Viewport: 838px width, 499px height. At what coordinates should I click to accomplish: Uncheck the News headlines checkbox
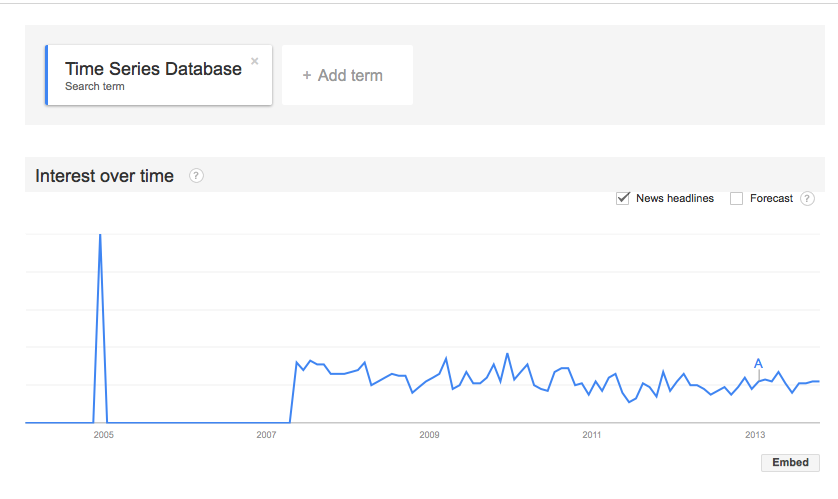(623, 198)
